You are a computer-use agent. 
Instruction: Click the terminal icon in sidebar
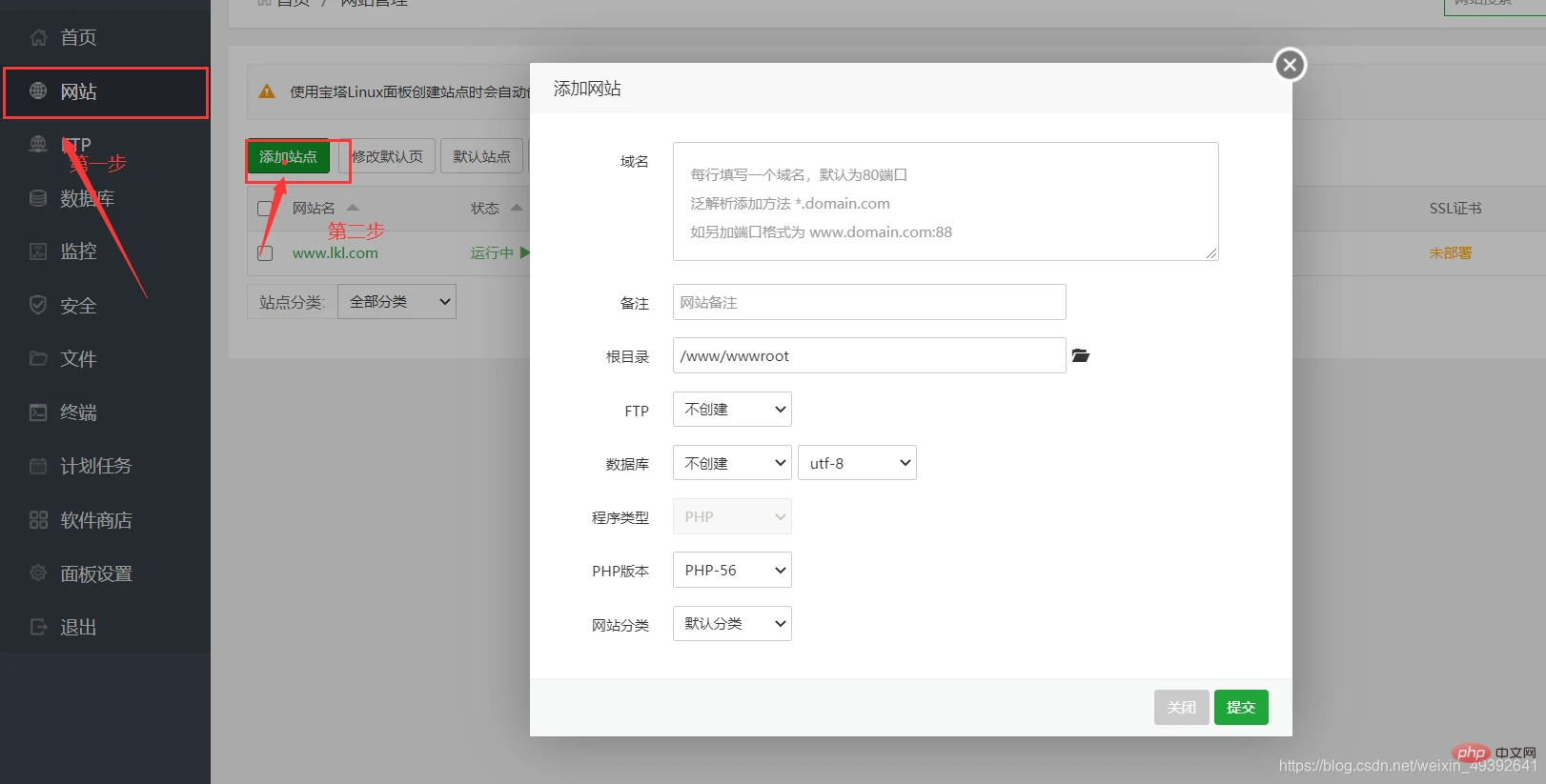(38, 412)
